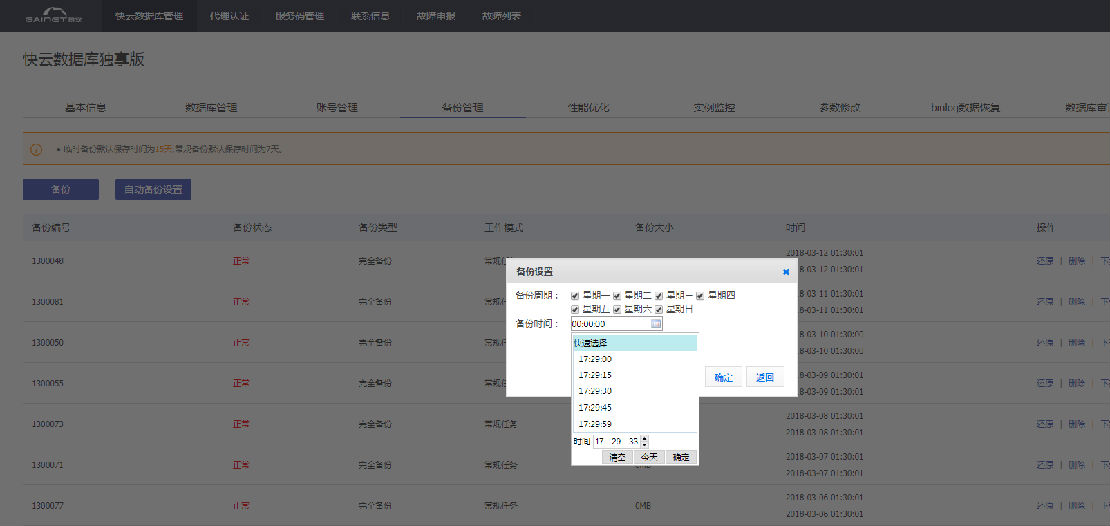
Task: Open the 实例监控 tab
Action: pyautogui.click(x=714, y=107)
